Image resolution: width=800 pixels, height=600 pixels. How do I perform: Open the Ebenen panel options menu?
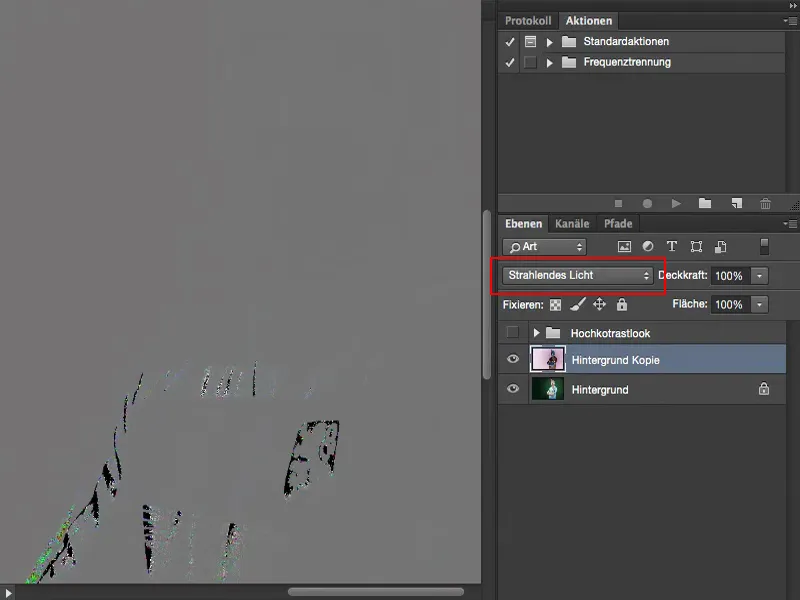(790, 223)
